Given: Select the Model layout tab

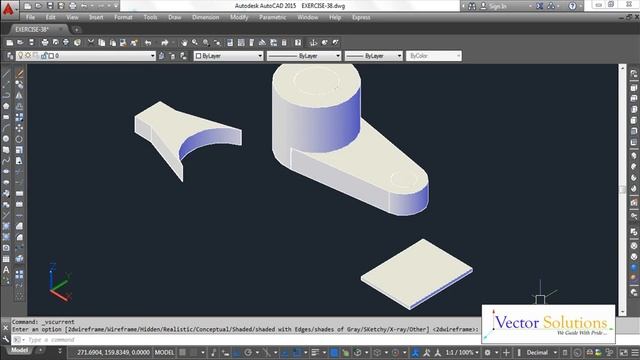Looking at the screenshot, I should tap(19, 350).
